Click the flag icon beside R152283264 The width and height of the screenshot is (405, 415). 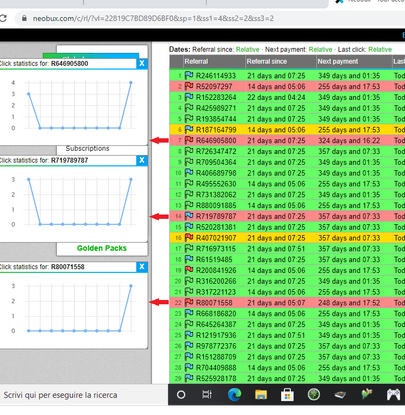pyautogui.click(x=189, y=97)
